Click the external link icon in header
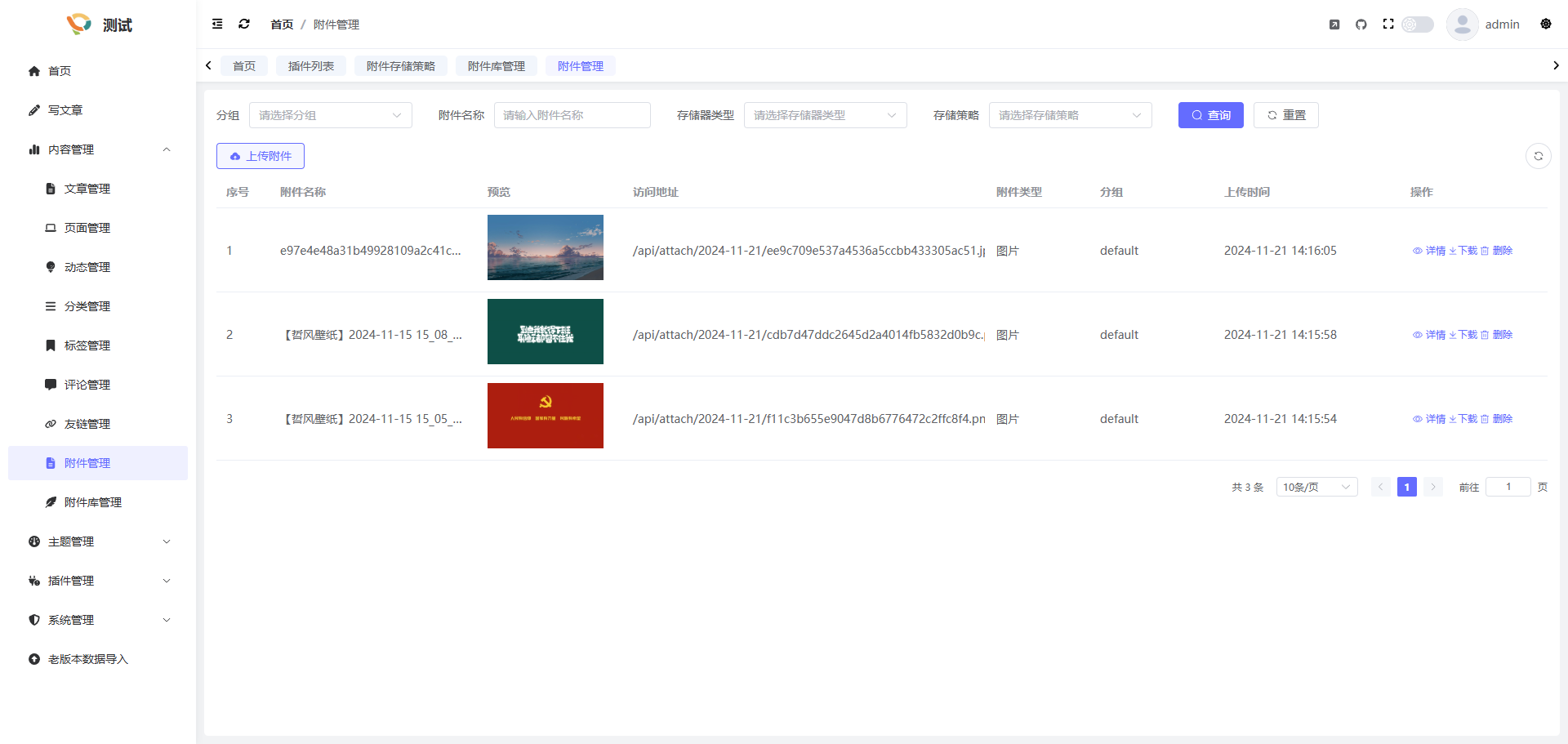 click(x=1334, y=25)
